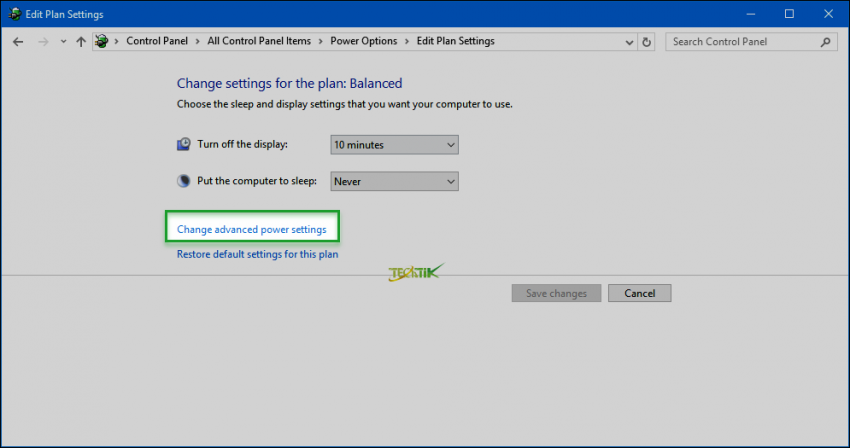Click the Control Panel icon in address bar
This screenshot has height=448, width=850.
click(102, 42)
